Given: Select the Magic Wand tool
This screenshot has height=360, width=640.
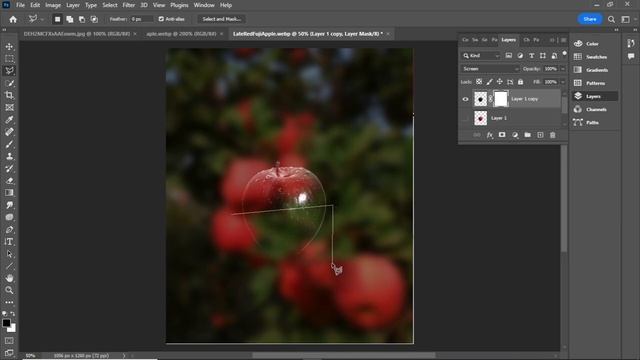Looking at the screenshot, I should pos(9,83).
